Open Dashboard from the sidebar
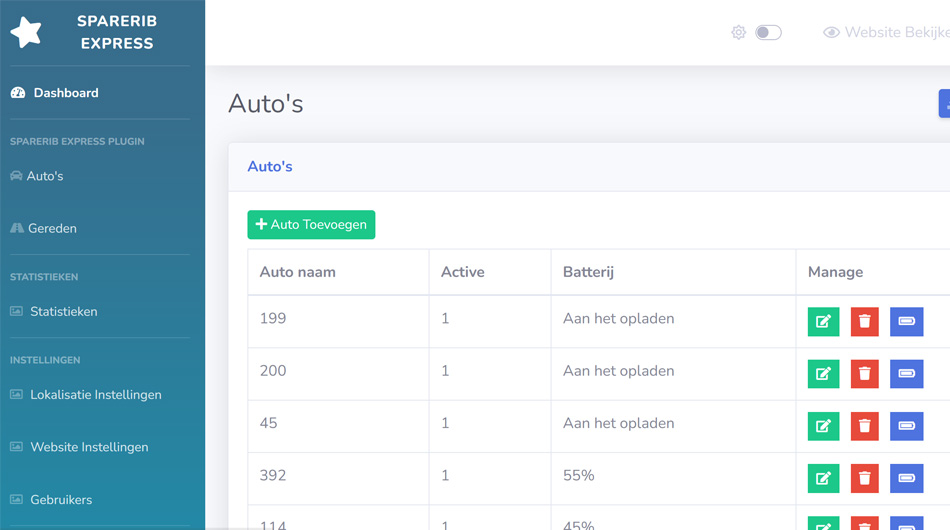 point(65,93)
